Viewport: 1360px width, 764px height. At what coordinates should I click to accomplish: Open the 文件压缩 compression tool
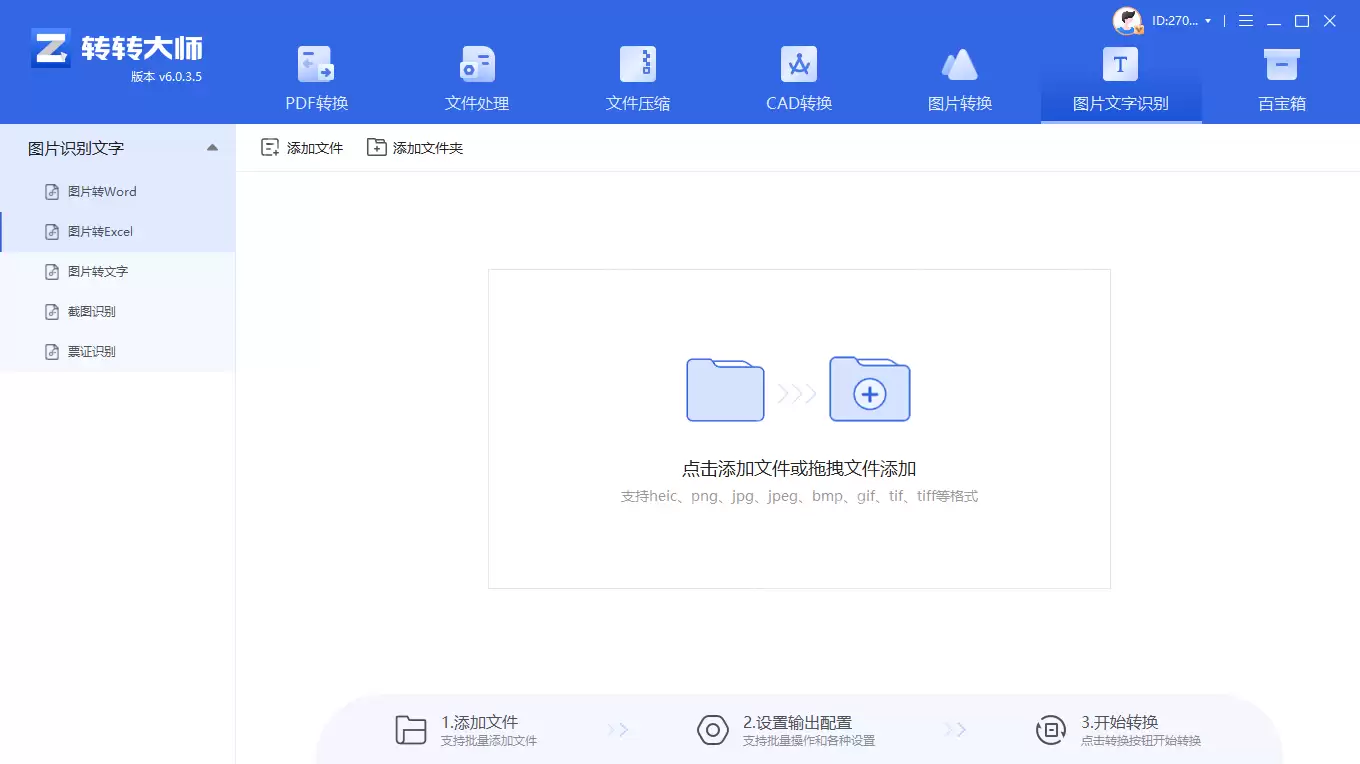tap(637, 66)
